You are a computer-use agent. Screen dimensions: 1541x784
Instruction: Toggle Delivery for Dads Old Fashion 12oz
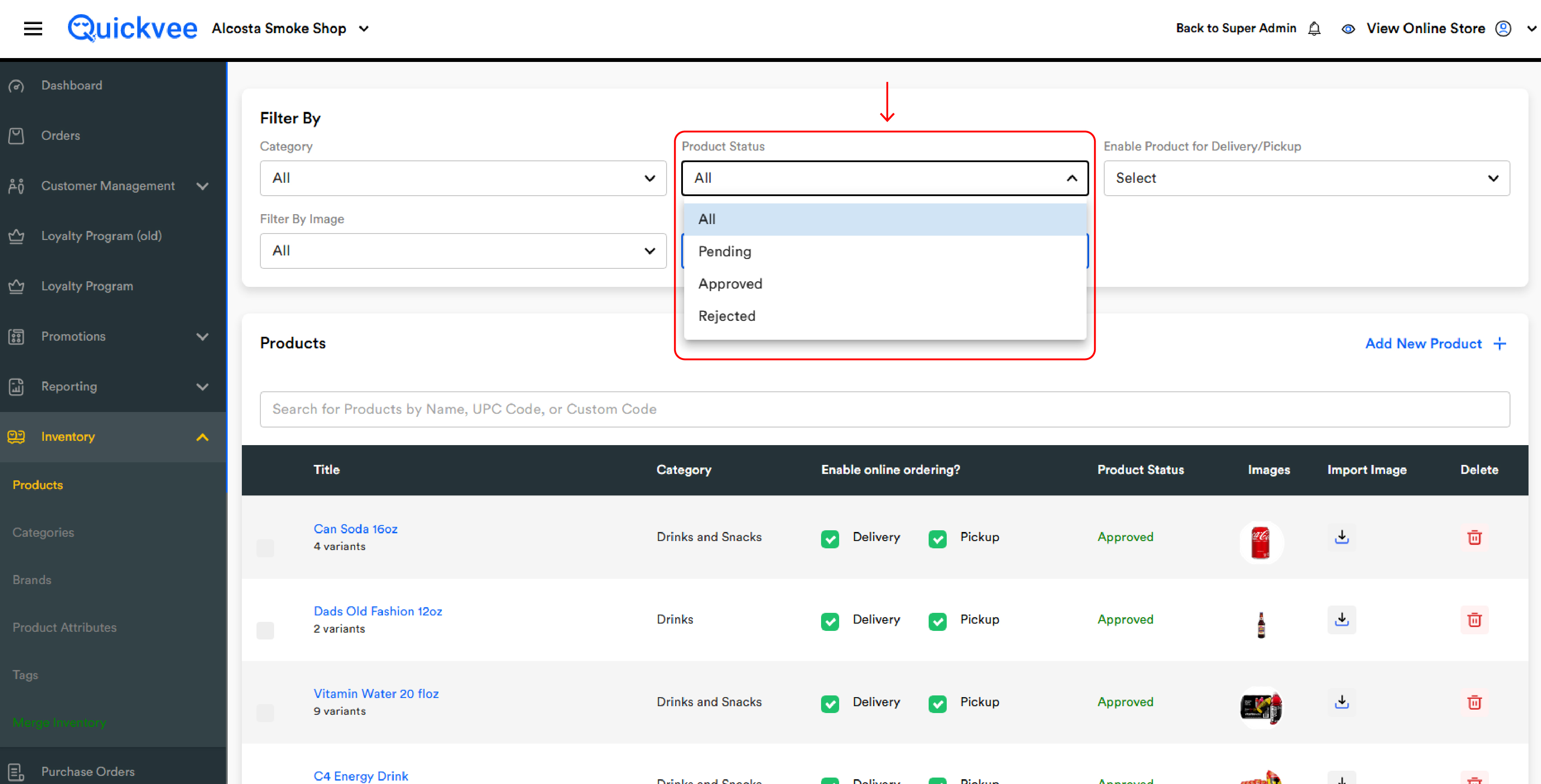click(830, 621)
